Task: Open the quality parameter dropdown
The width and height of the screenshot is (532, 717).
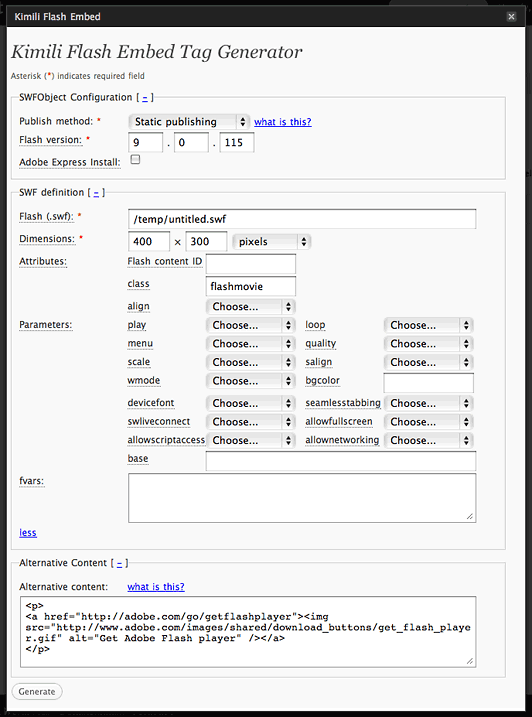Action: point(429,343)
